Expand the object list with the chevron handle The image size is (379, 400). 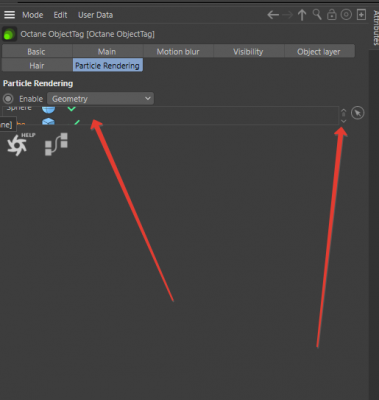coord(344,116)
